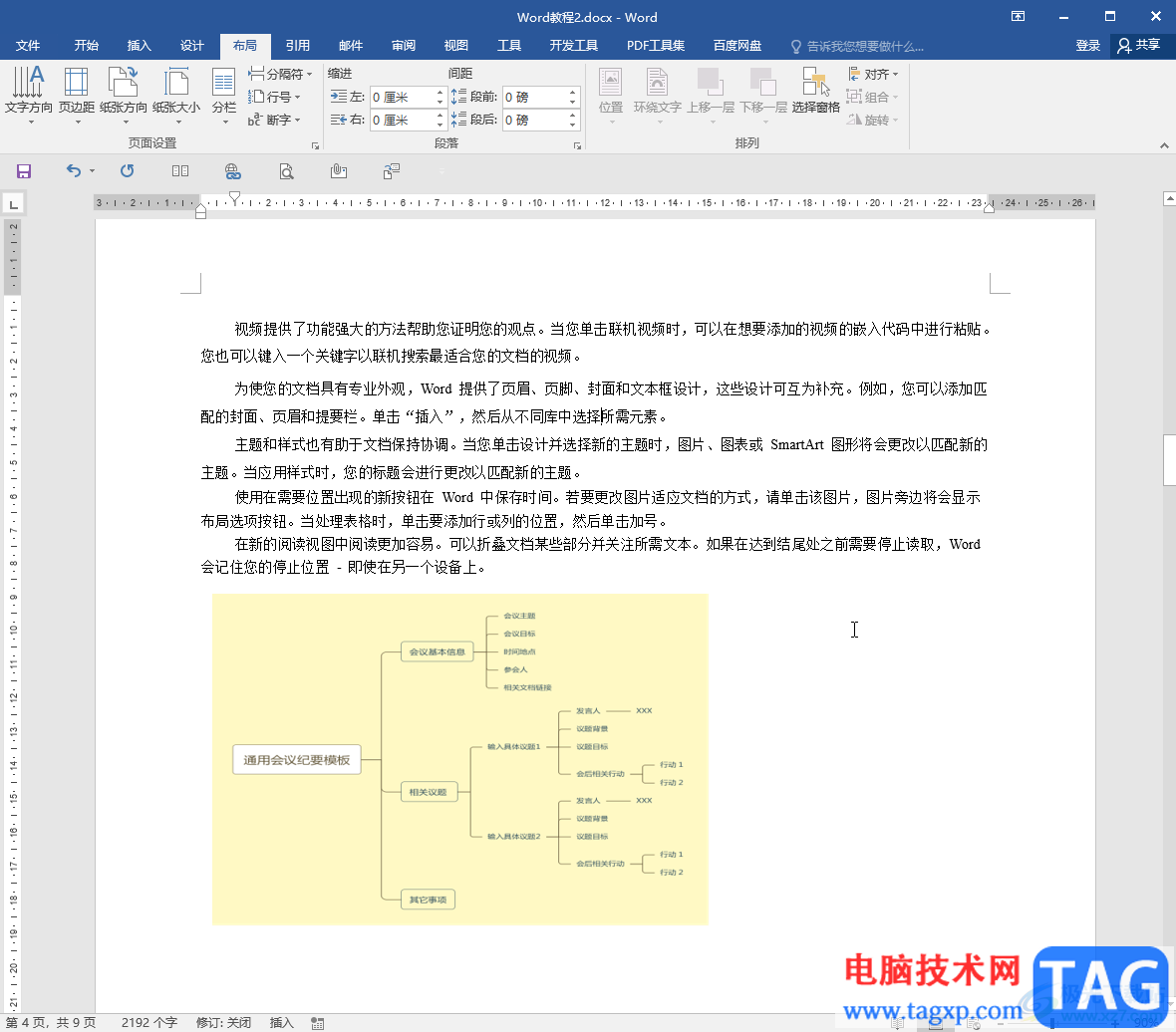1176x1032 pixels.
Task: Click the print preview magnifier icon
Action: click(286, 171)
